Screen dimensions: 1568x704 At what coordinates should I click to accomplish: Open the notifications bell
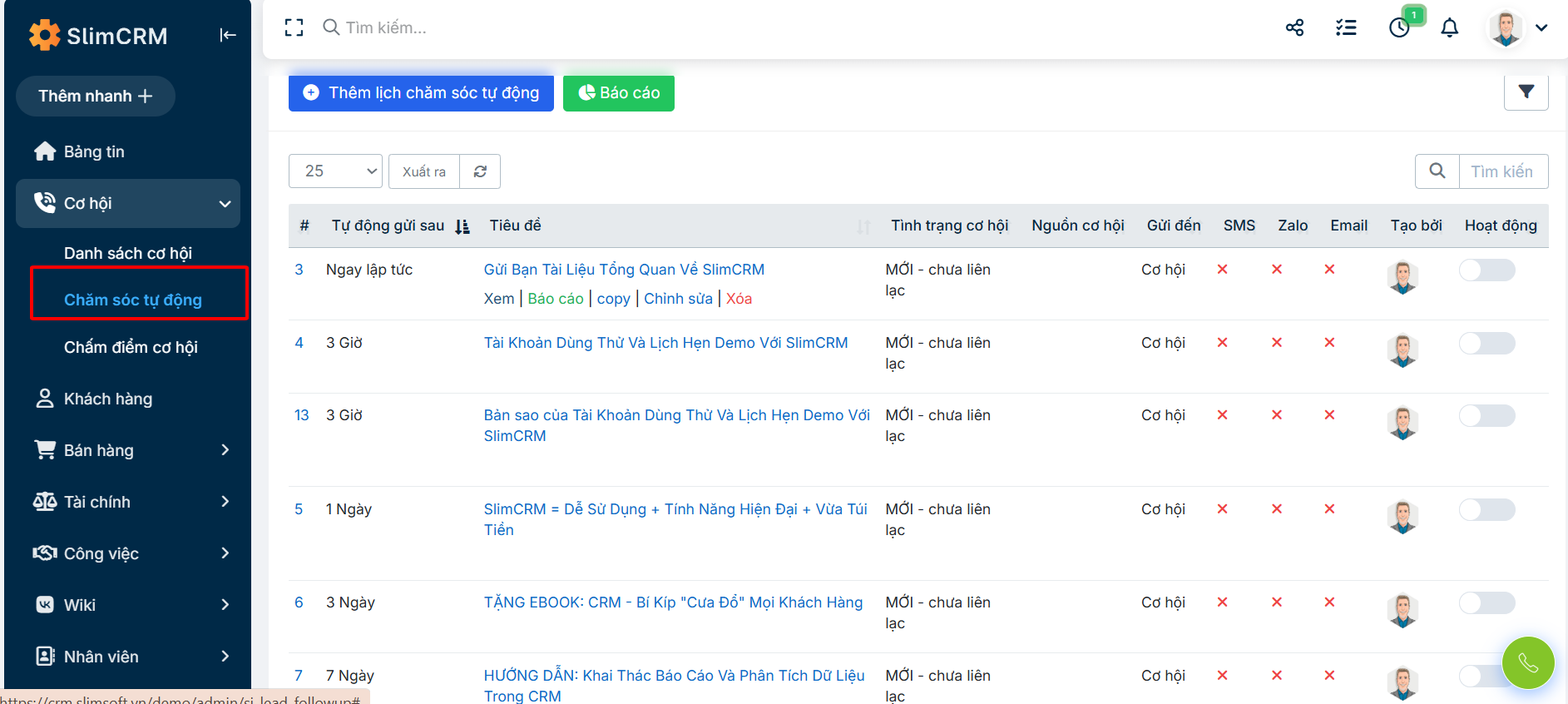(x=1449, y=27)
